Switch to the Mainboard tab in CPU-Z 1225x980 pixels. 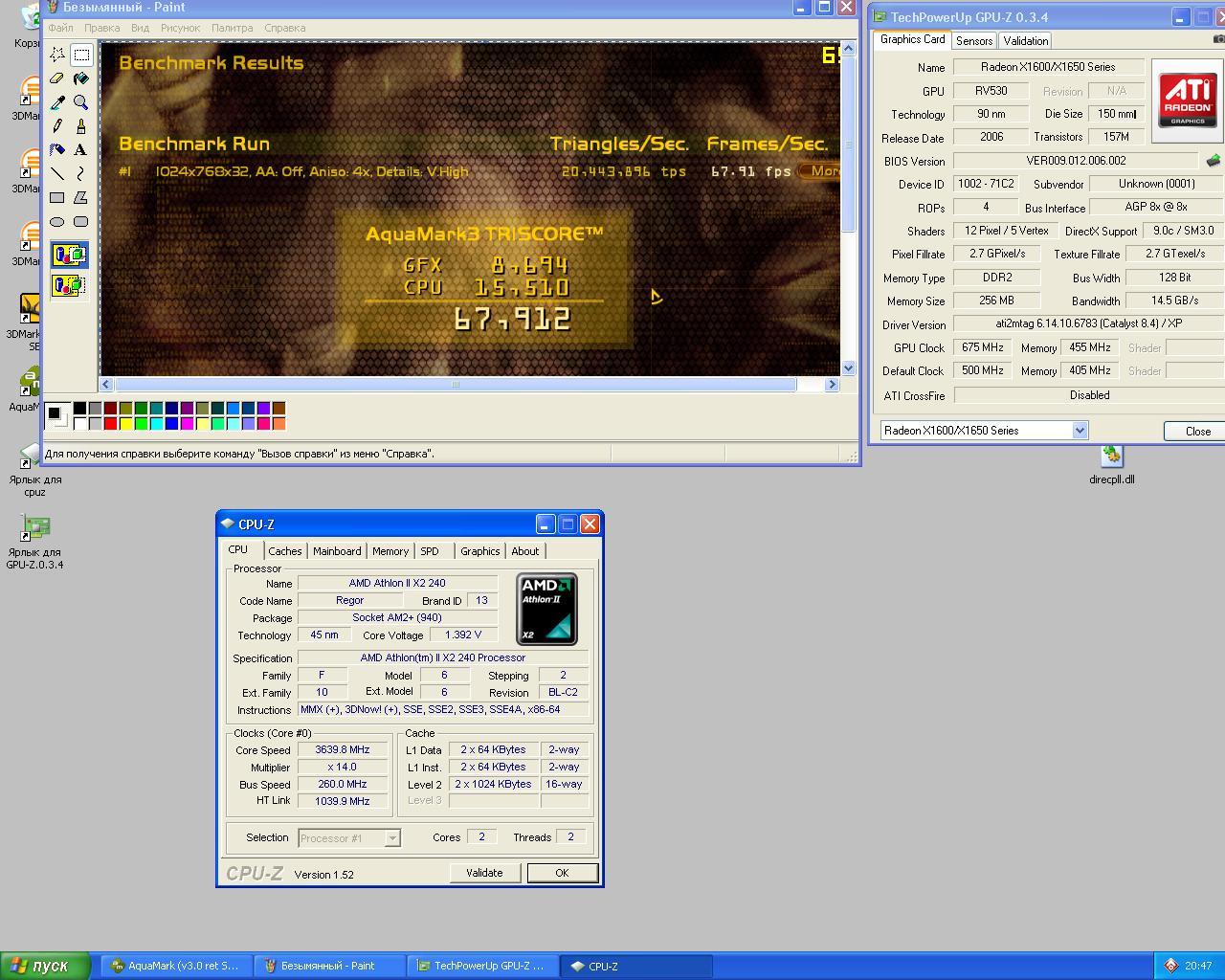[337, 551]
